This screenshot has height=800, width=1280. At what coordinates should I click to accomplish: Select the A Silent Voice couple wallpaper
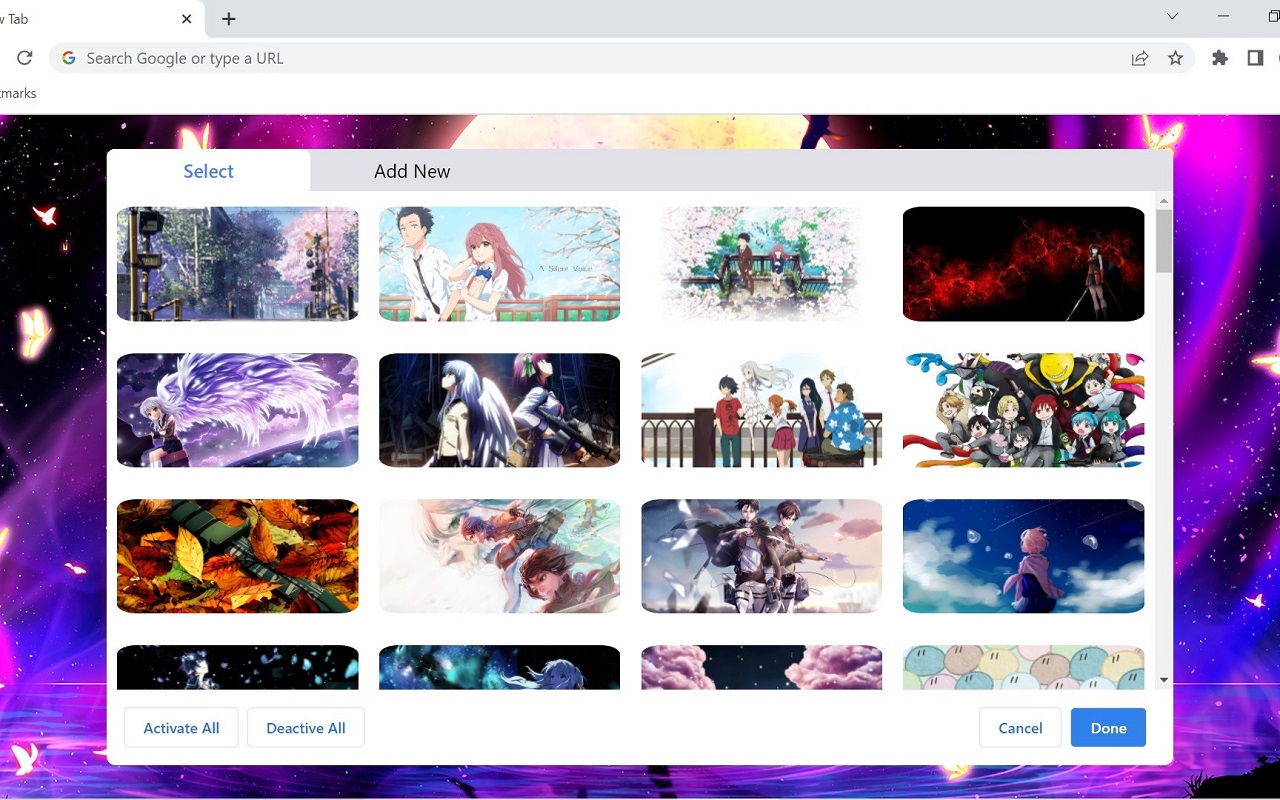coord(500,264)
